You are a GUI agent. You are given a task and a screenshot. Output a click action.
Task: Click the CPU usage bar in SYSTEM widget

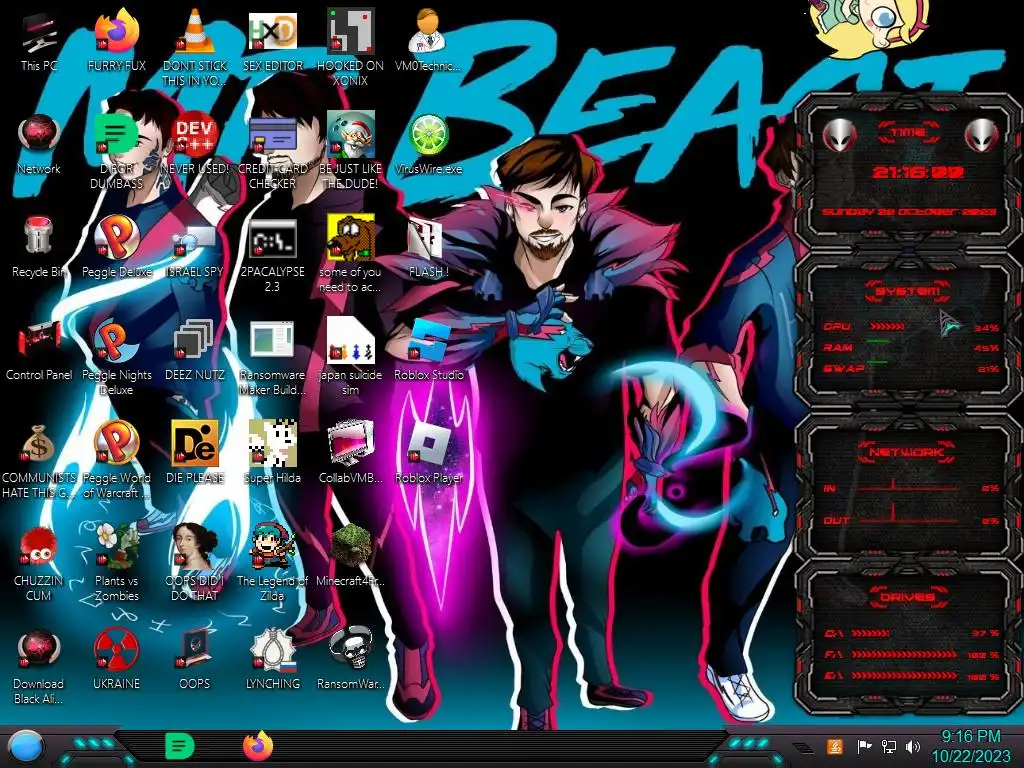coord(888,327)
